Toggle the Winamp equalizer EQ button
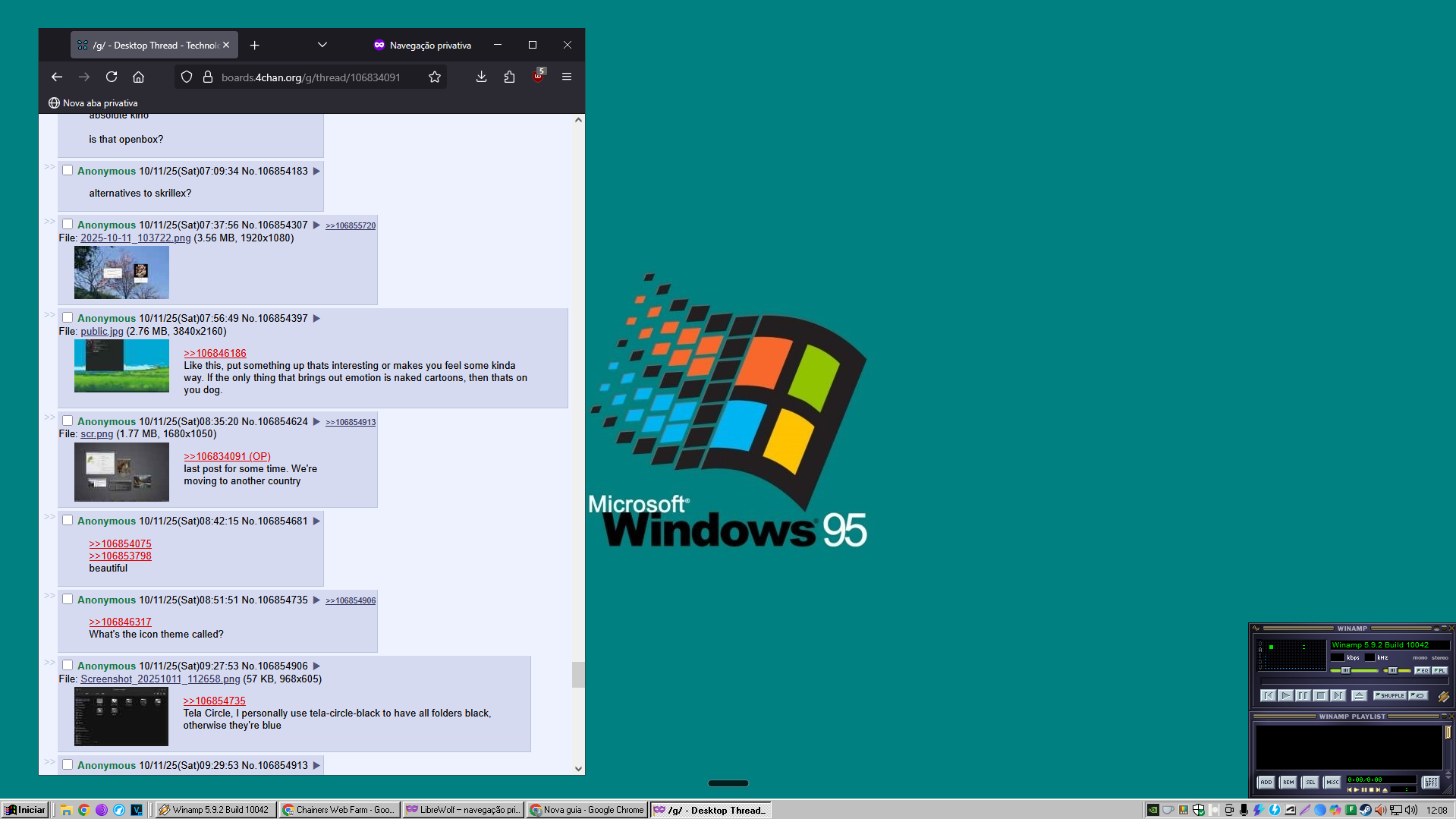Image resolution: width=1456 pixels, height=819 pixels. [x=1422, y=670]
